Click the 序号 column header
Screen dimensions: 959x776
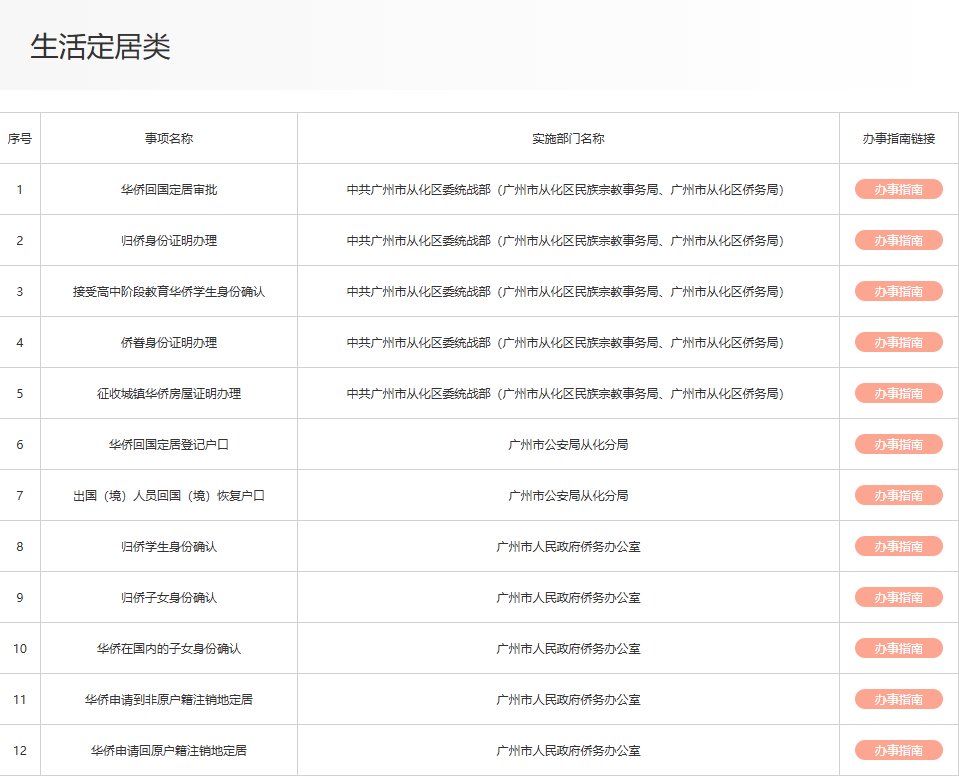tap(20, 139)
